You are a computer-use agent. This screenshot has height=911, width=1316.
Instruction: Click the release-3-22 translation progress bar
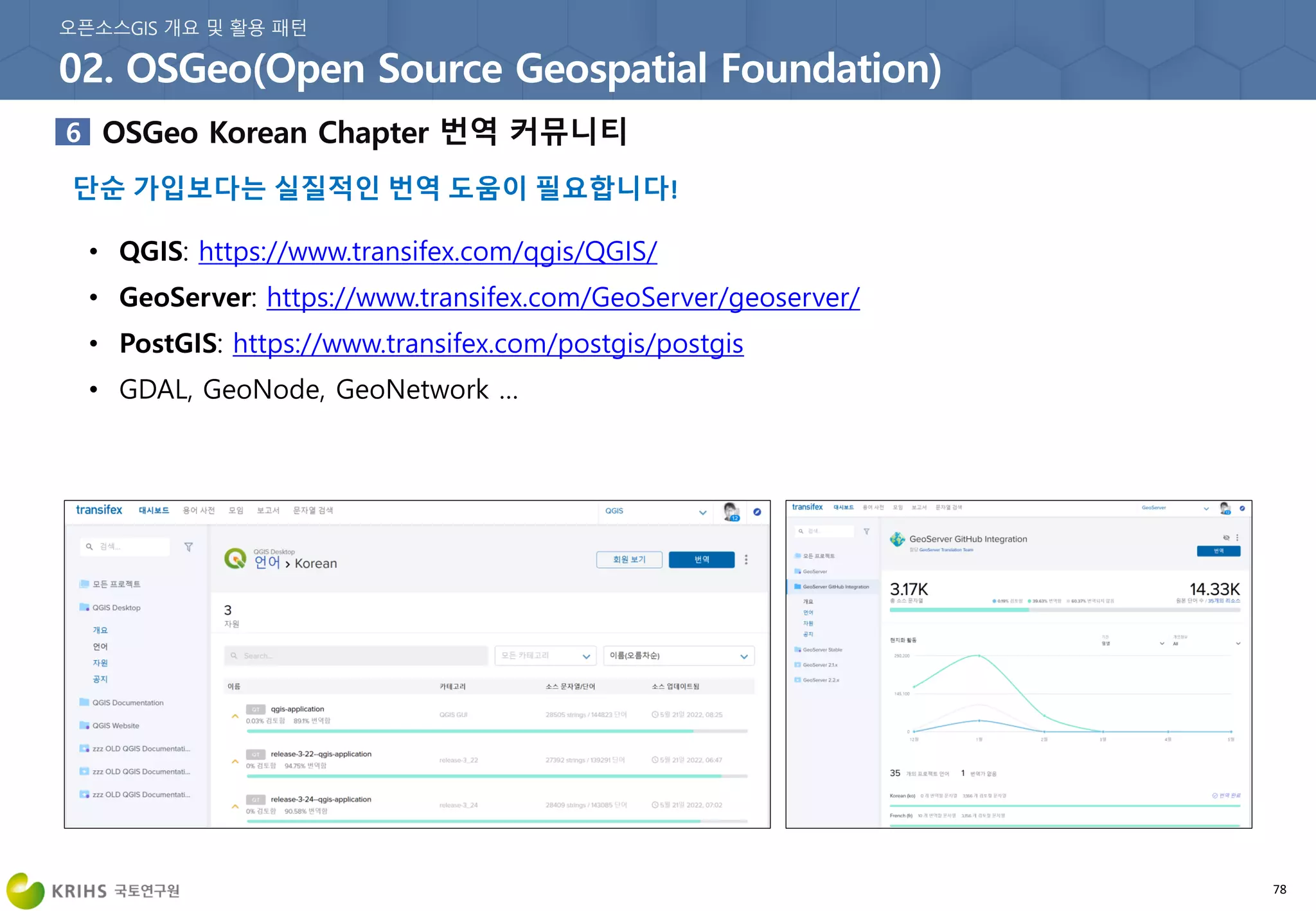[497, 776]
